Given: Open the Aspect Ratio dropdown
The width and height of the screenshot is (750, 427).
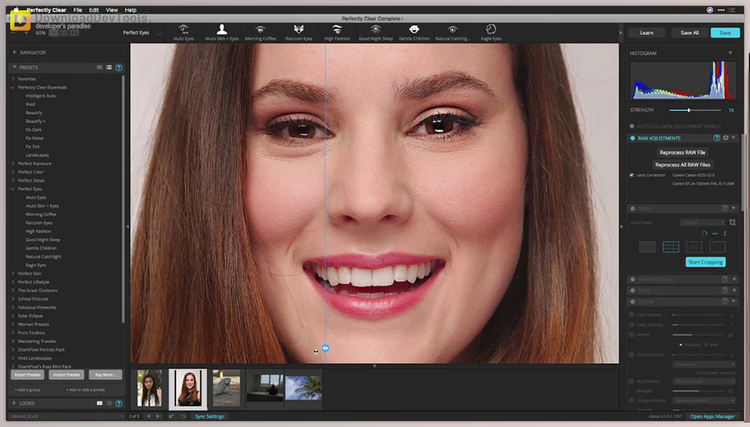Looking at the screenshot, I should pyautogui.click(x=702, y=222).
